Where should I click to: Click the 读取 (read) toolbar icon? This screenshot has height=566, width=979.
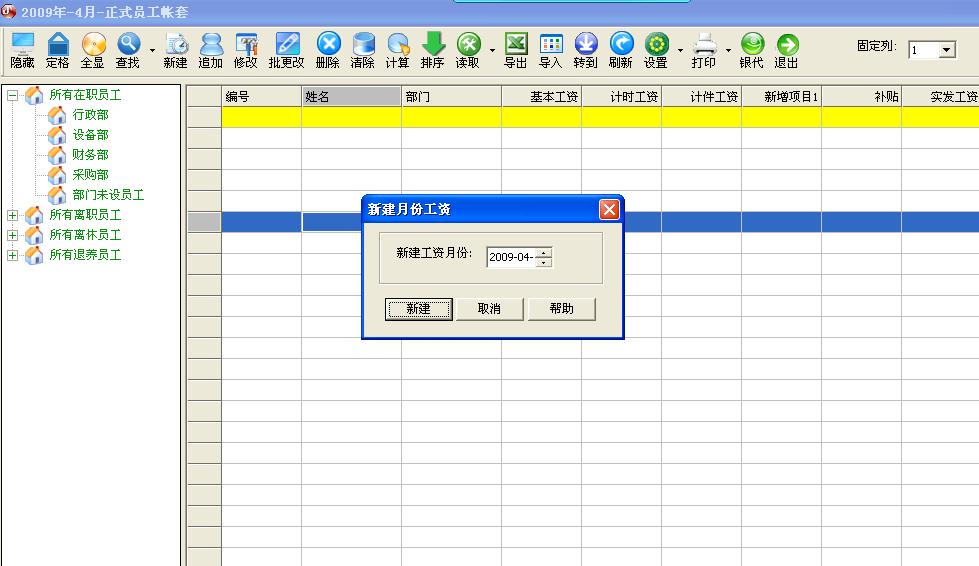468,50
